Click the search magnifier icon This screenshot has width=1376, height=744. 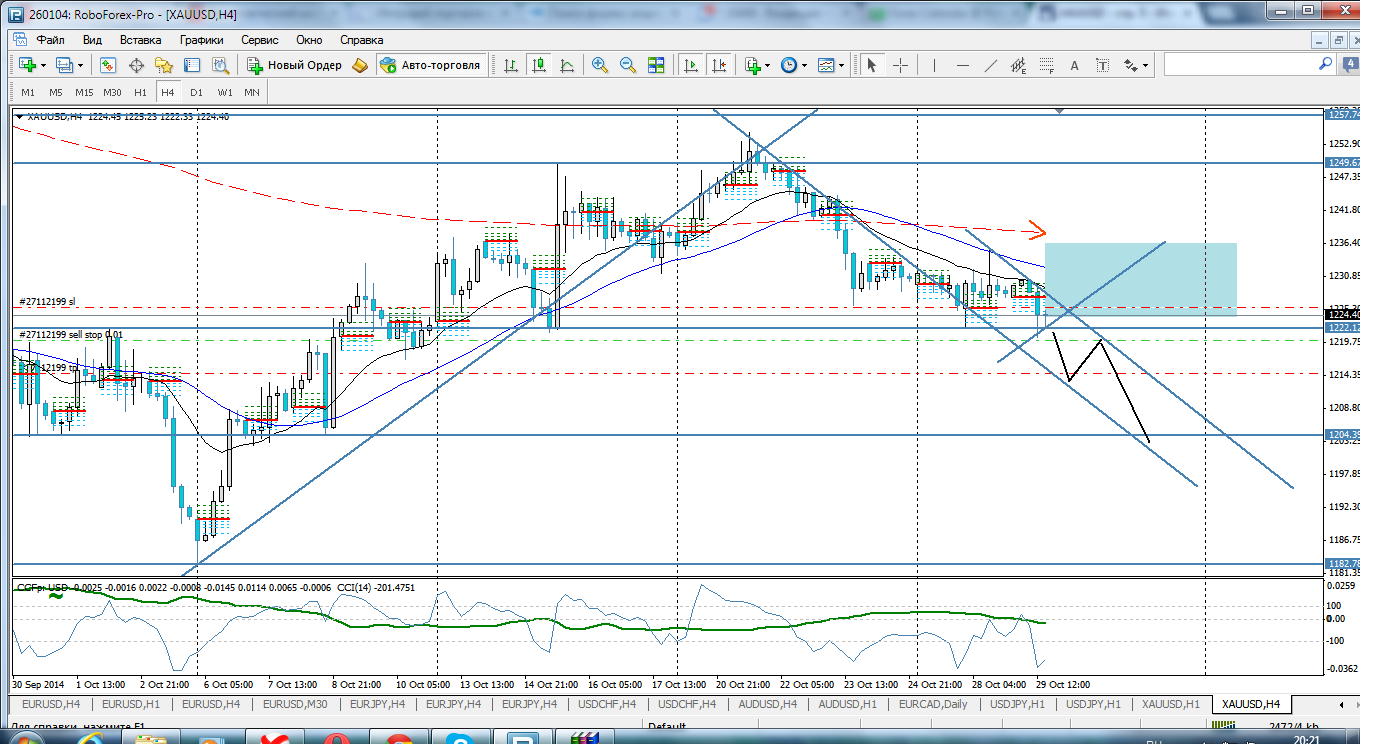pos(1326,64)
